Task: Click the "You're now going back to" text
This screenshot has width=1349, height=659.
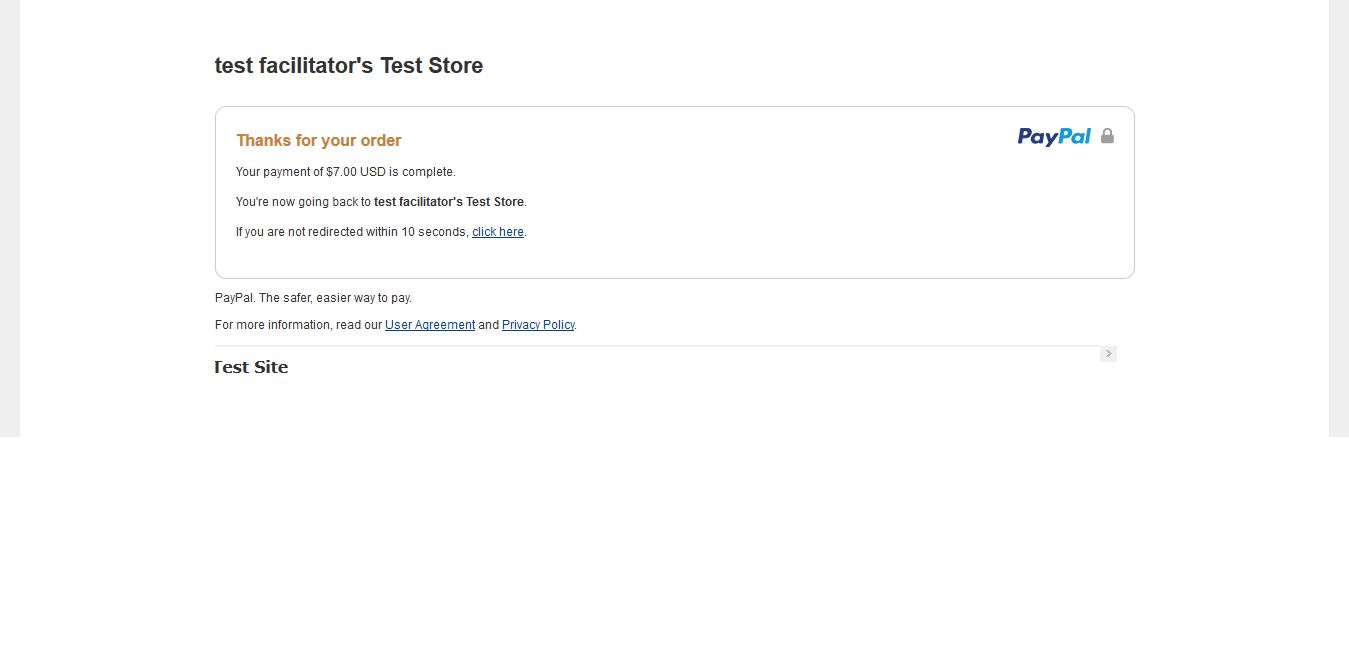Action: [303, 202]
